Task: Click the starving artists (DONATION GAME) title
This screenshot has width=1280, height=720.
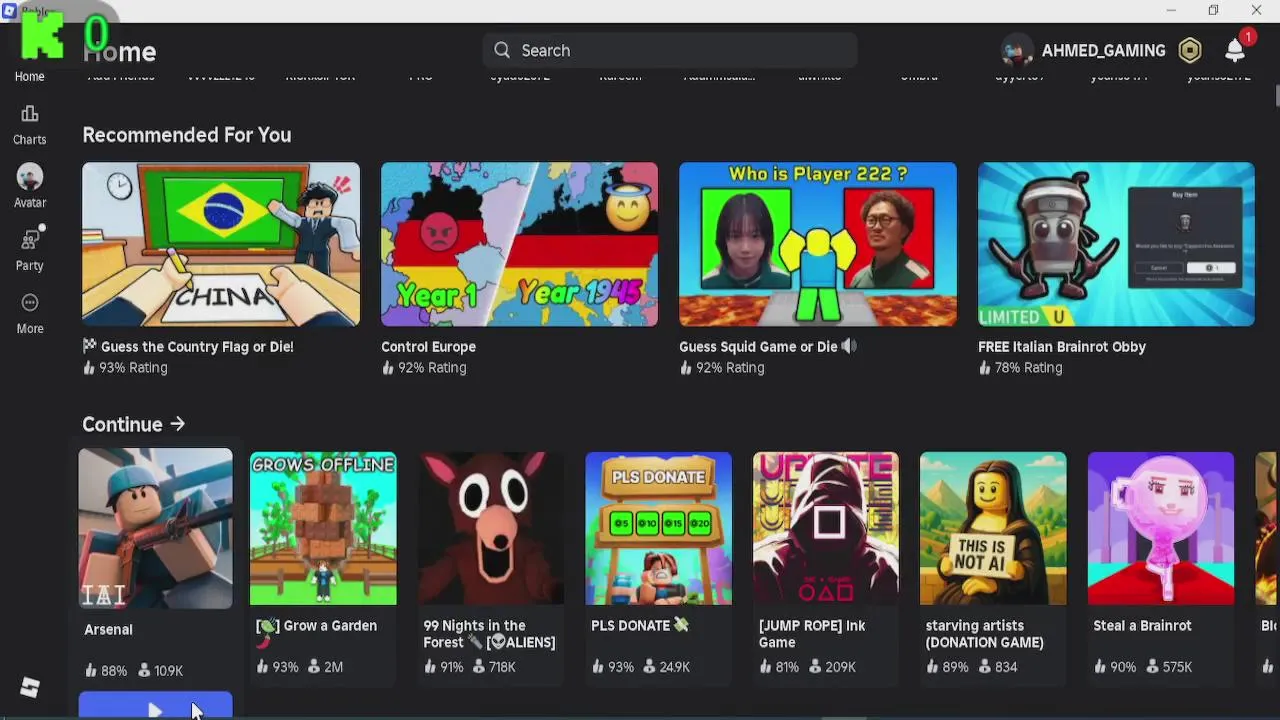Action: [x=985, y=634]
